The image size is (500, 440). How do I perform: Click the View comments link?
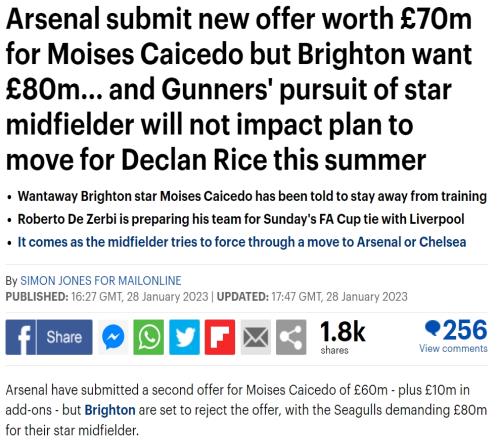coord(453,349)
